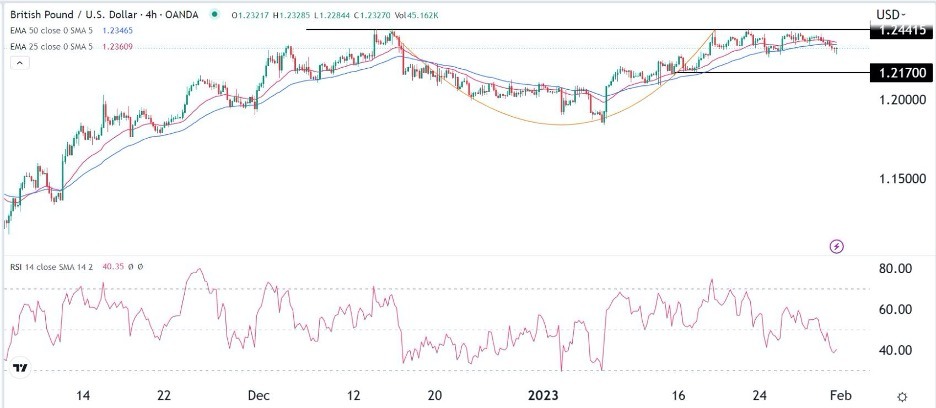Click the 1.21700 price label
Image resolution: width=936 pixels, height=408 pixels.
click(x=902, y=73)
